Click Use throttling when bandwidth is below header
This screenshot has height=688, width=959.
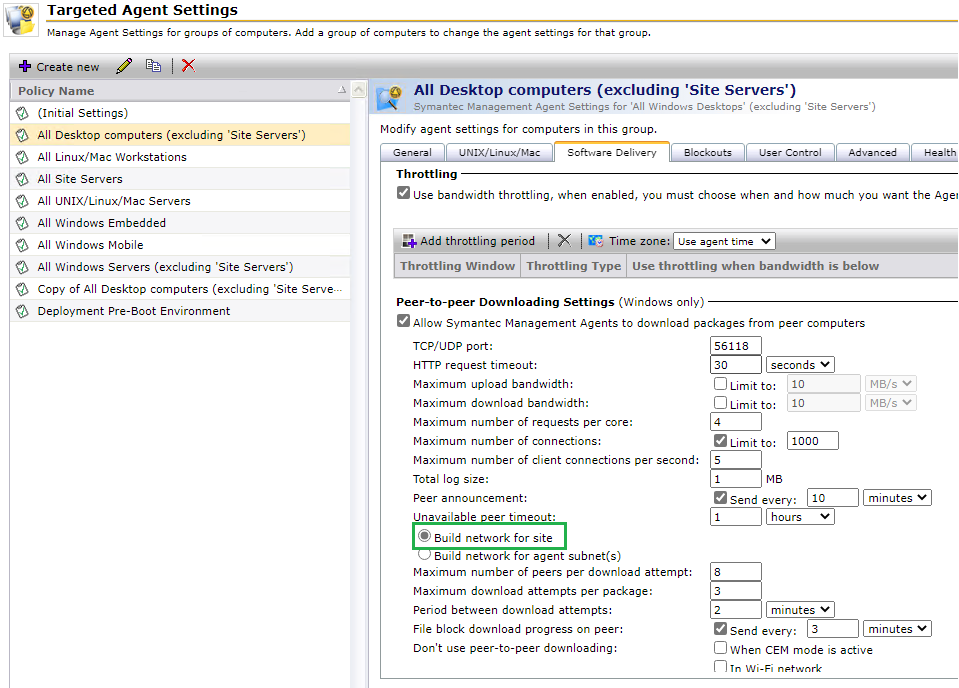tap(755, 266)
